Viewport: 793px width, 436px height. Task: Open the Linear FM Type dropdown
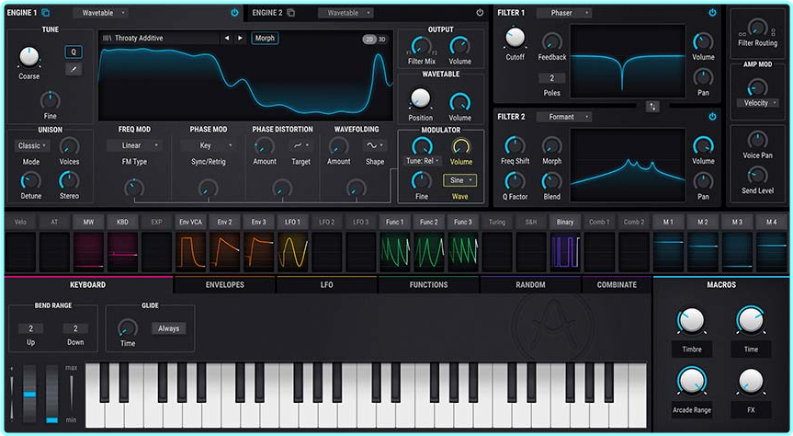(x=134, y=145)
